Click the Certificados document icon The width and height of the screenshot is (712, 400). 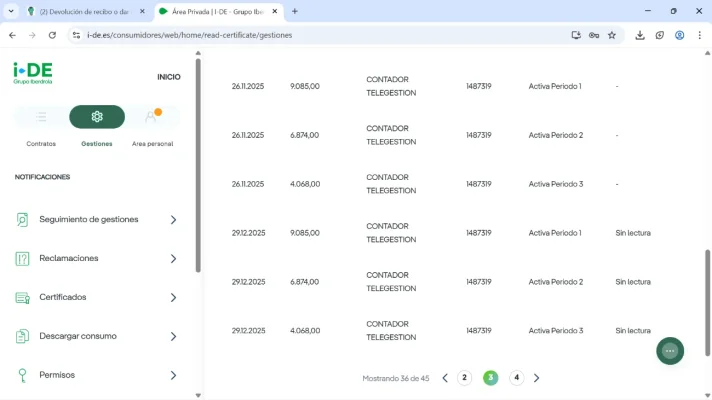22,297
